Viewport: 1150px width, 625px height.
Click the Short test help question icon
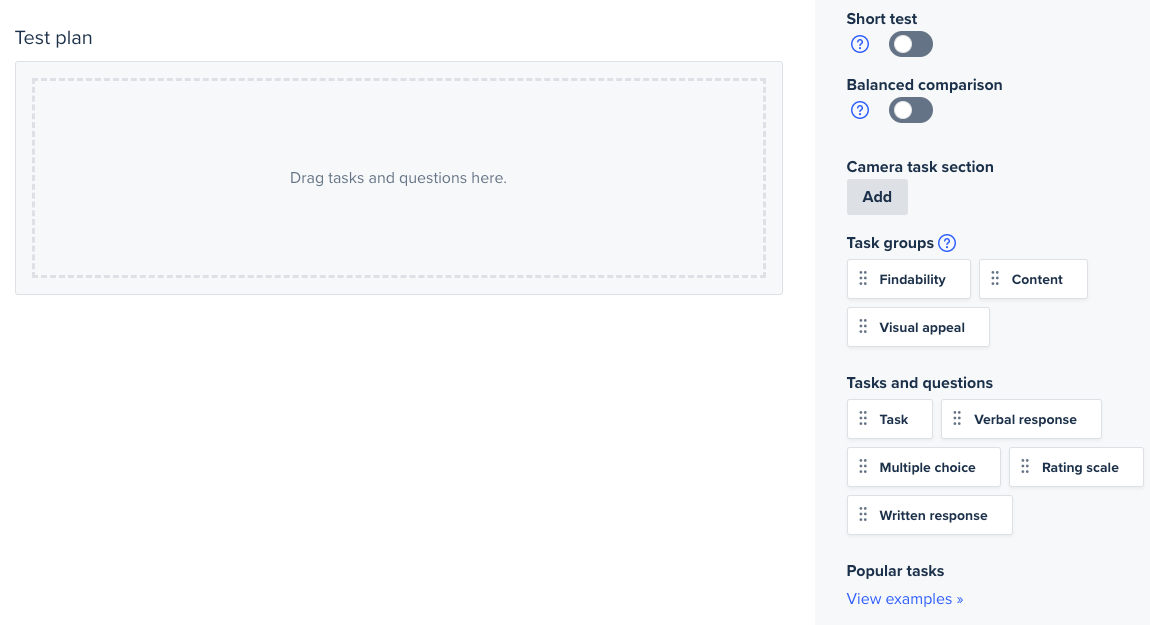(860, 44)
